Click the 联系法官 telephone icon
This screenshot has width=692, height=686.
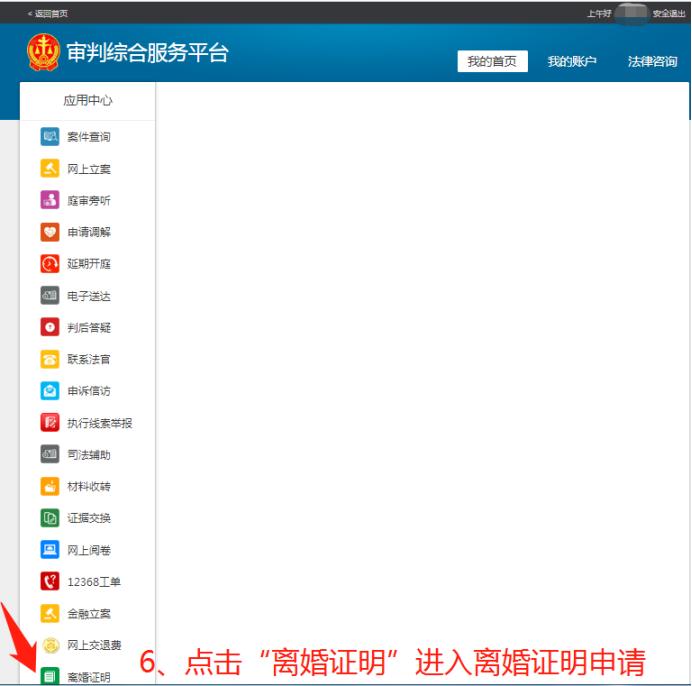click(x=50, y=359)
